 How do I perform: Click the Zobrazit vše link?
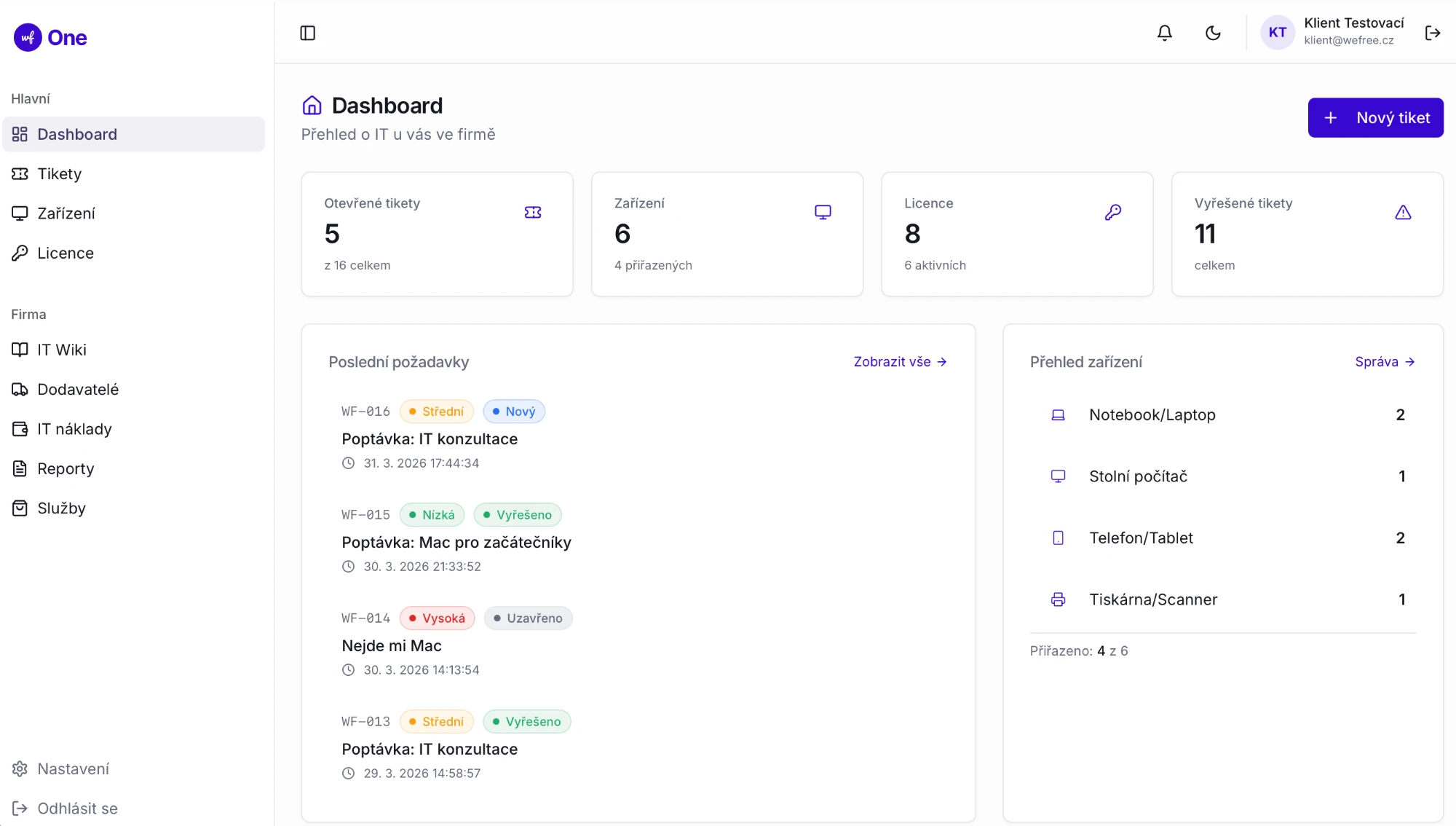pos(900,362)
